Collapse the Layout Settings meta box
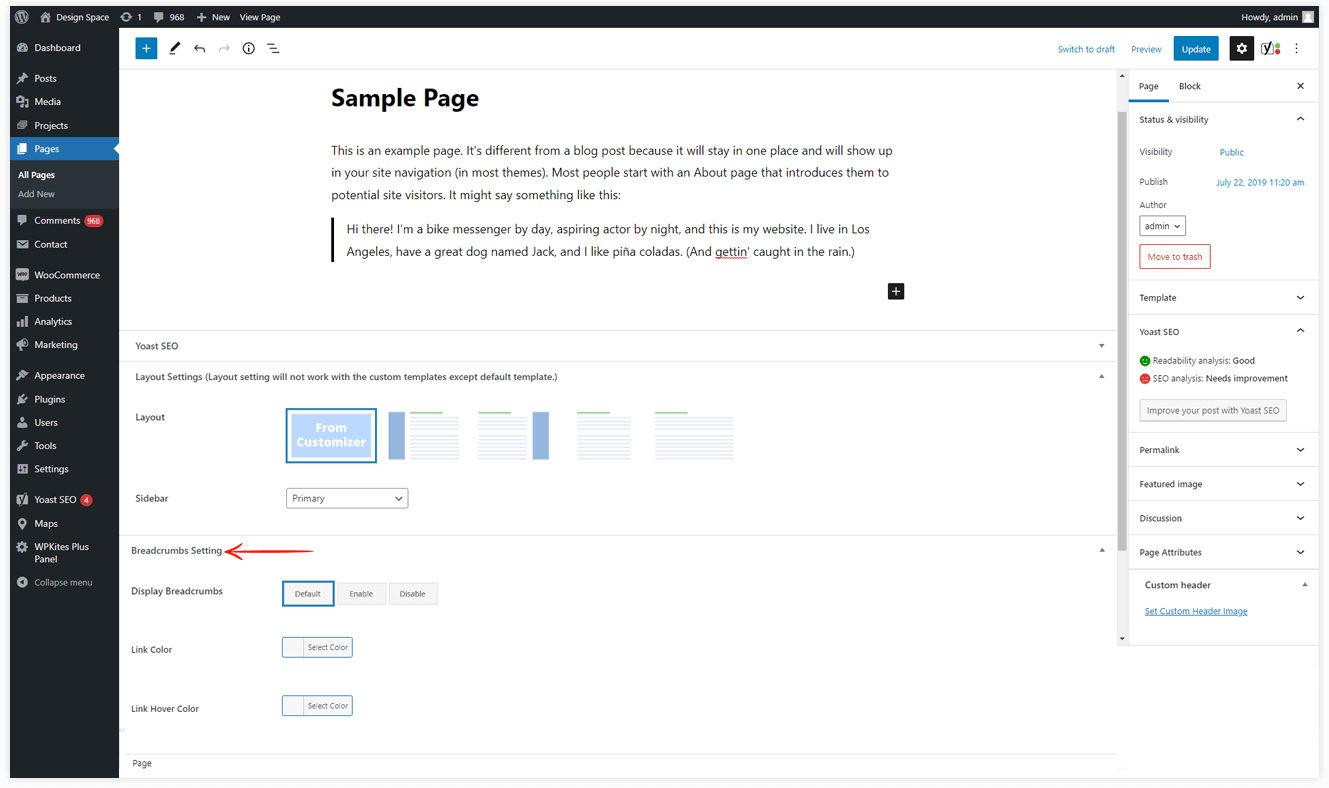The image size is (1329, 788). (1102, 377)
